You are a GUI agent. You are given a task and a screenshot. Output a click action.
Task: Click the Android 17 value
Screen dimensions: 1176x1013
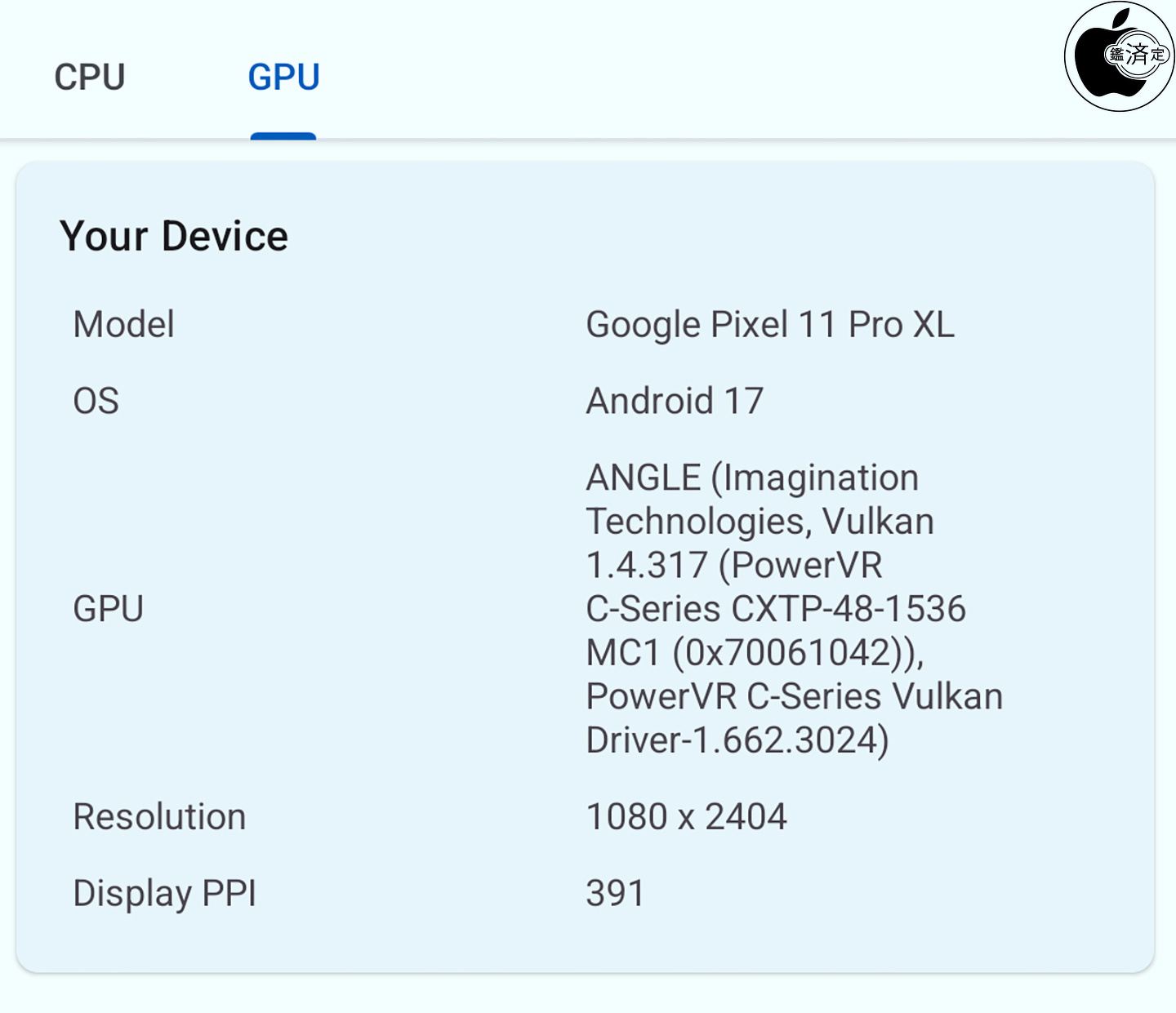[675, 402]
